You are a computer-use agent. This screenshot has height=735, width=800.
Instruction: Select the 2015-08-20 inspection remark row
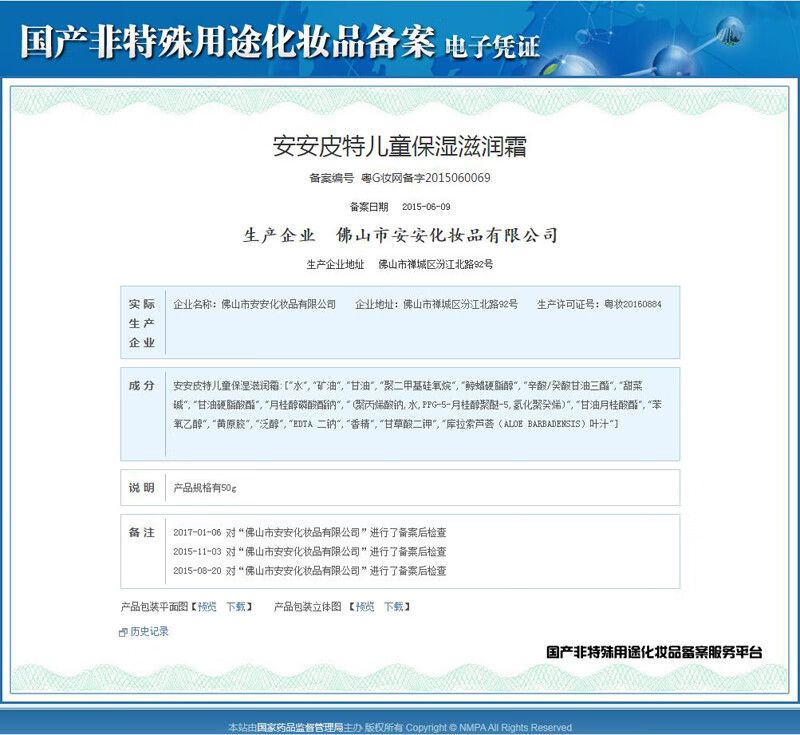click(x=310, y=571)
